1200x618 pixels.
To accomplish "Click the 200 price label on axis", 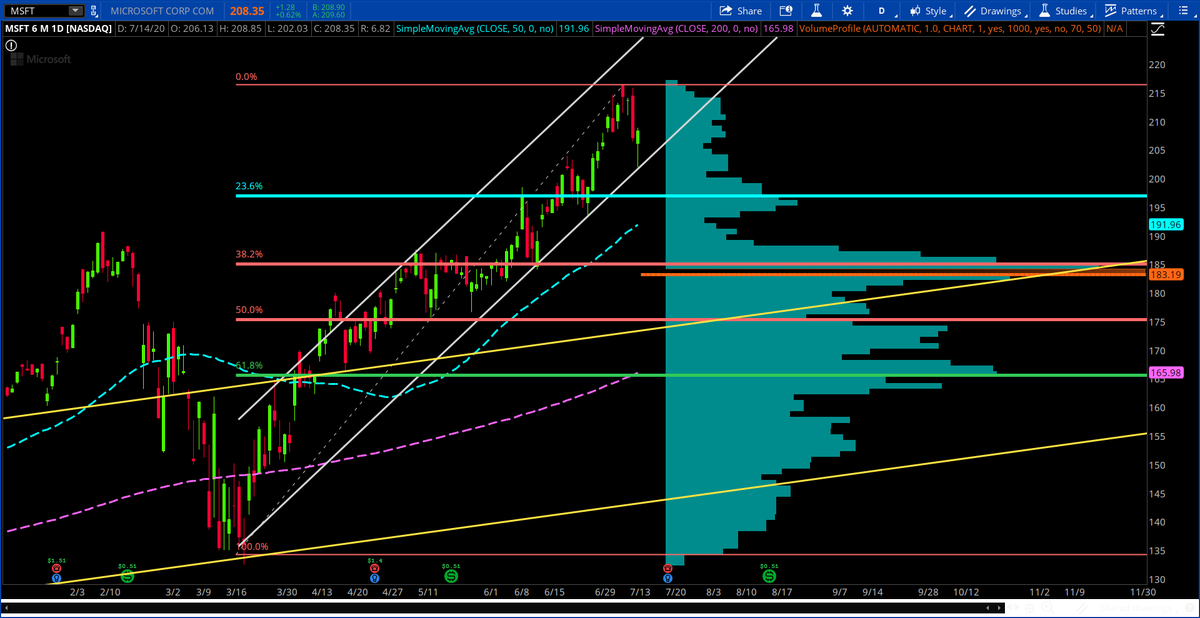I will pyautogui.click(x=1158, y=180).
